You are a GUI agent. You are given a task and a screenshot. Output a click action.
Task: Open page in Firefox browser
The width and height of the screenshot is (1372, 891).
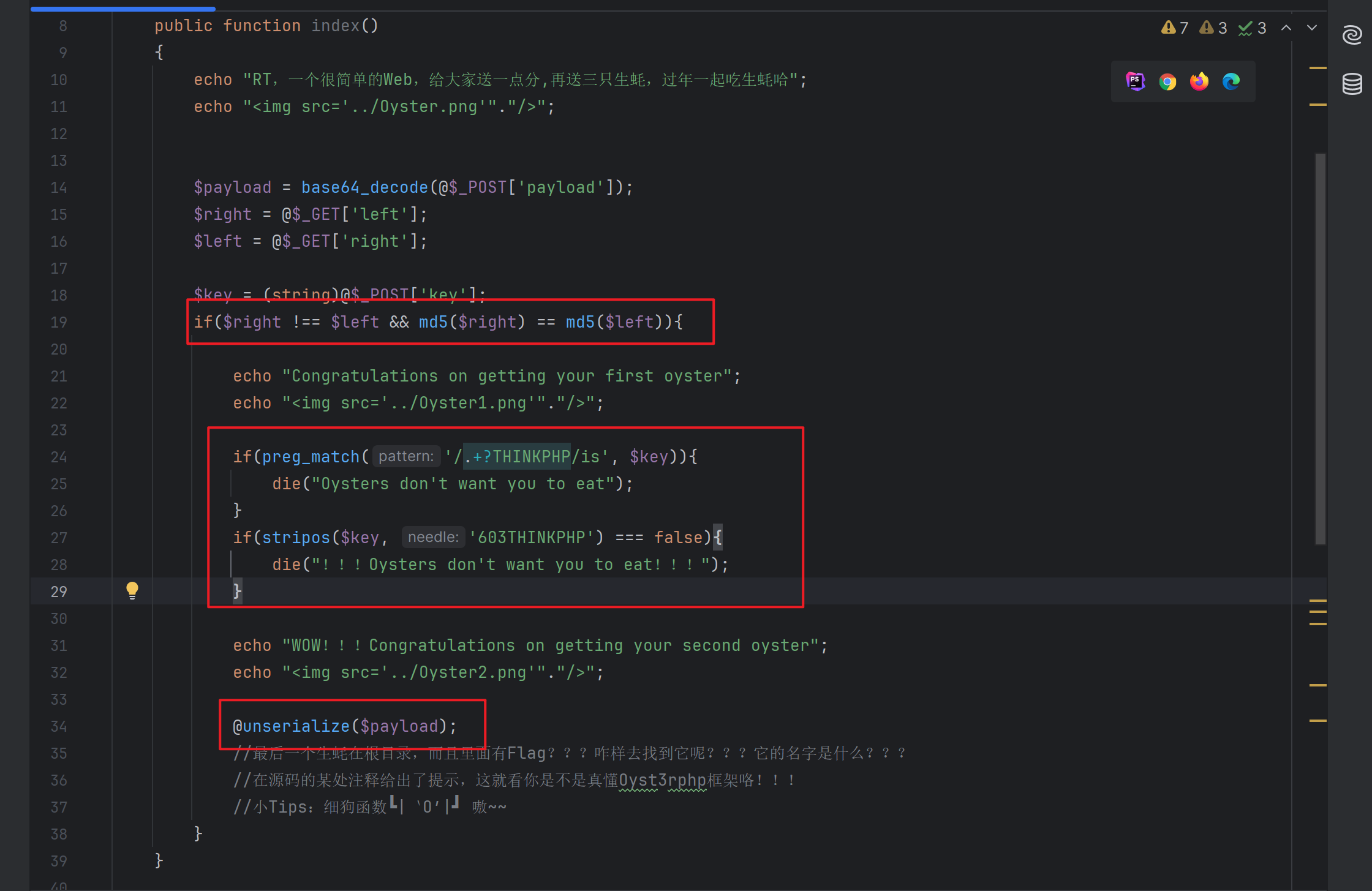point(1199,81)
